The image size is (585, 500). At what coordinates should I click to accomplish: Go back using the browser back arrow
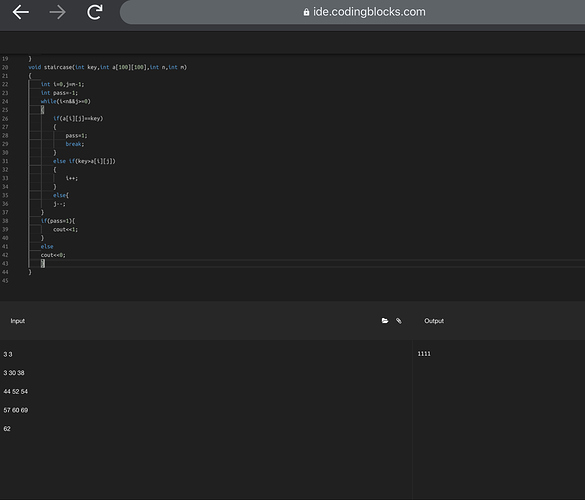[x=21, y=12]
